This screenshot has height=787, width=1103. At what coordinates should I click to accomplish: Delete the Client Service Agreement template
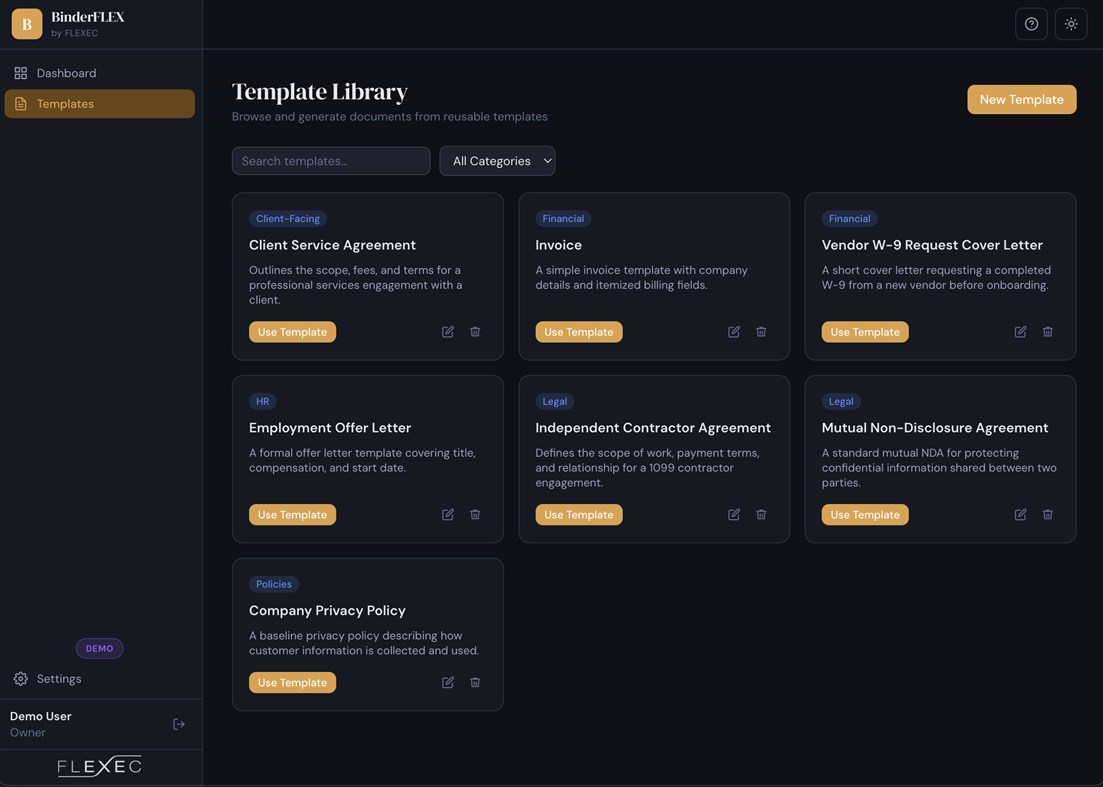(x=475, y=331)
